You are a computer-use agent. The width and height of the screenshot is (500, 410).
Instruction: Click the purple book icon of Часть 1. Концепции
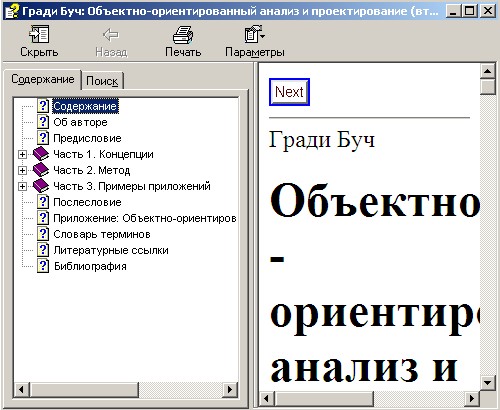tap(41, 154)
